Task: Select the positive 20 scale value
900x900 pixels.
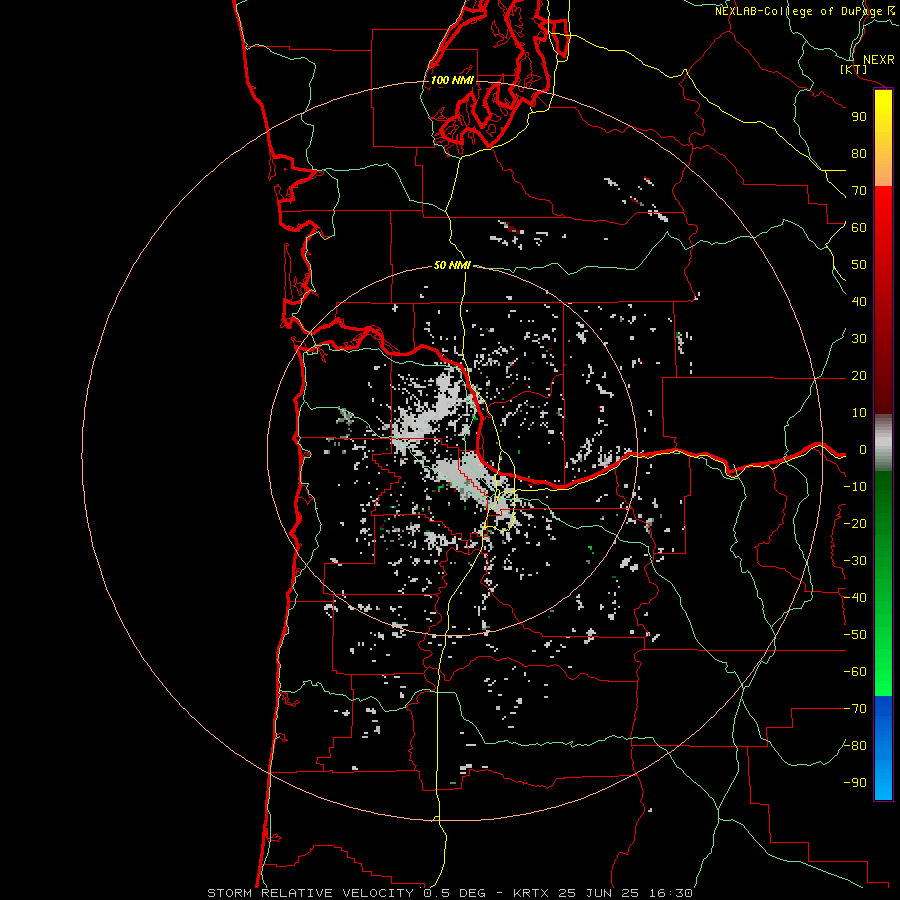Action: coord(859,375)
